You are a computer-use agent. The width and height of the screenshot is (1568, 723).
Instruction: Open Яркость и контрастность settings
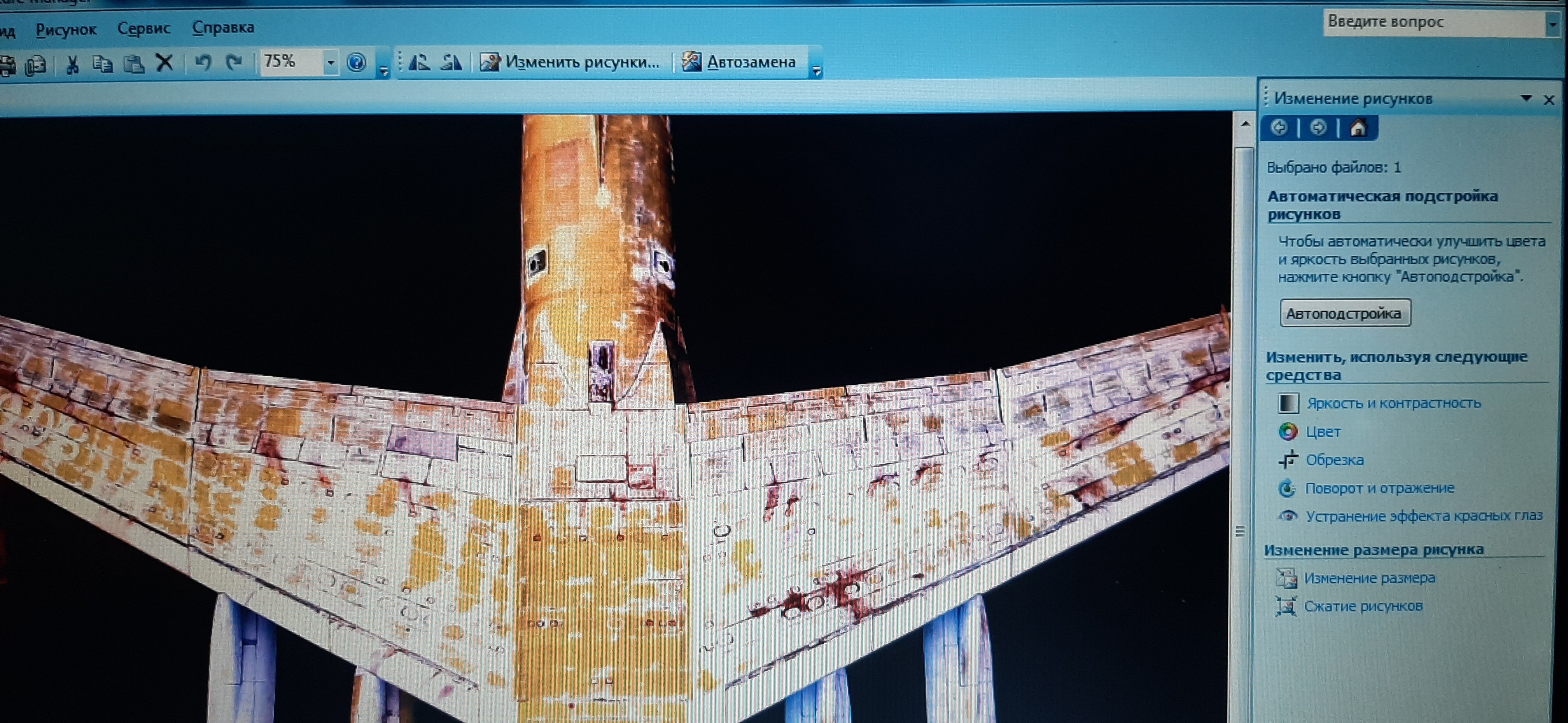pyautogui.click(x=1393, y=403)
